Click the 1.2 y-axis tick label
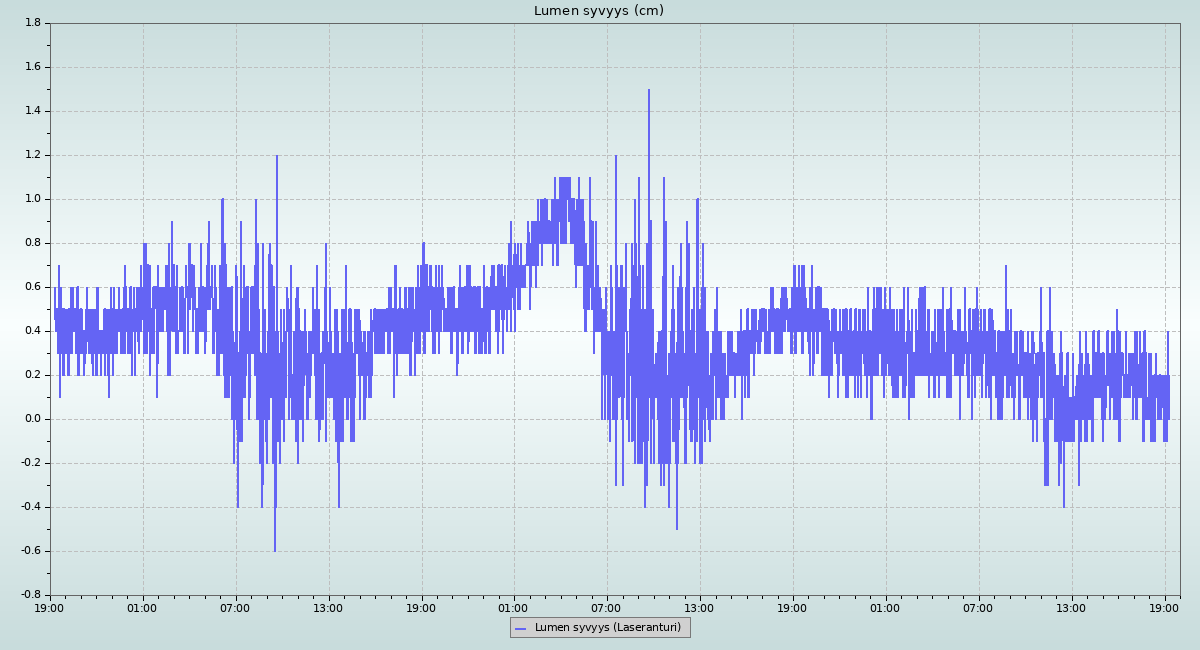The width and height of the screenshot is (1200, 650). 32,155
